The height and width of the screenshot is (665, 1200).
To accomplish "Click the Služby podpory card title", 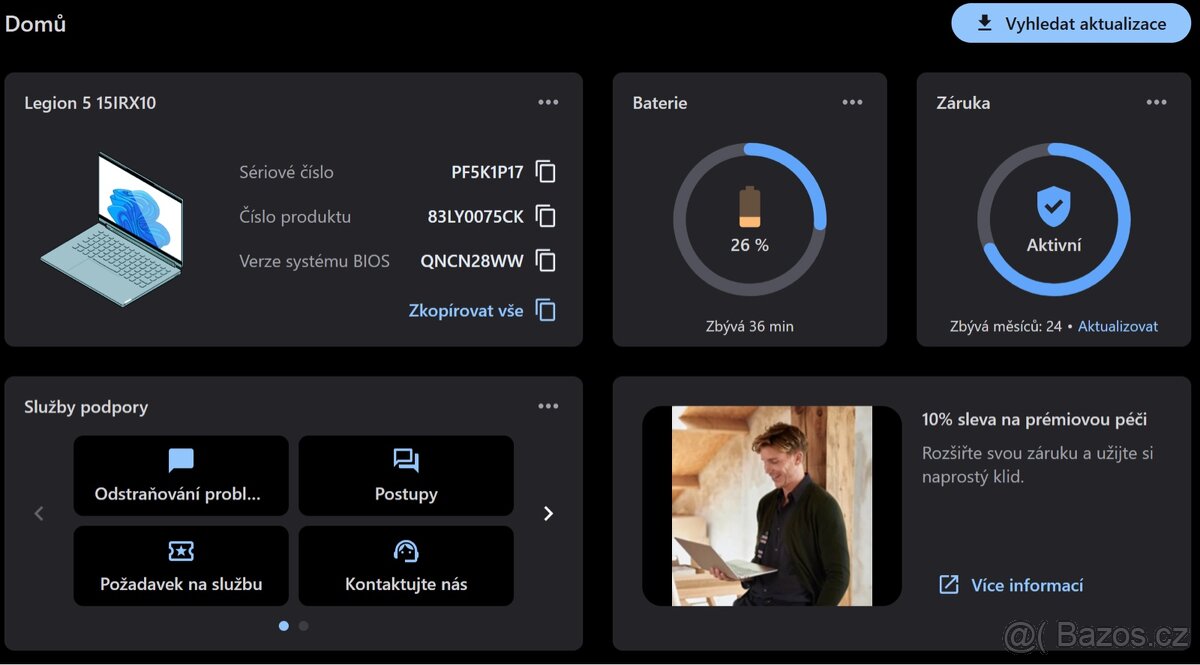I will point(86,407).
